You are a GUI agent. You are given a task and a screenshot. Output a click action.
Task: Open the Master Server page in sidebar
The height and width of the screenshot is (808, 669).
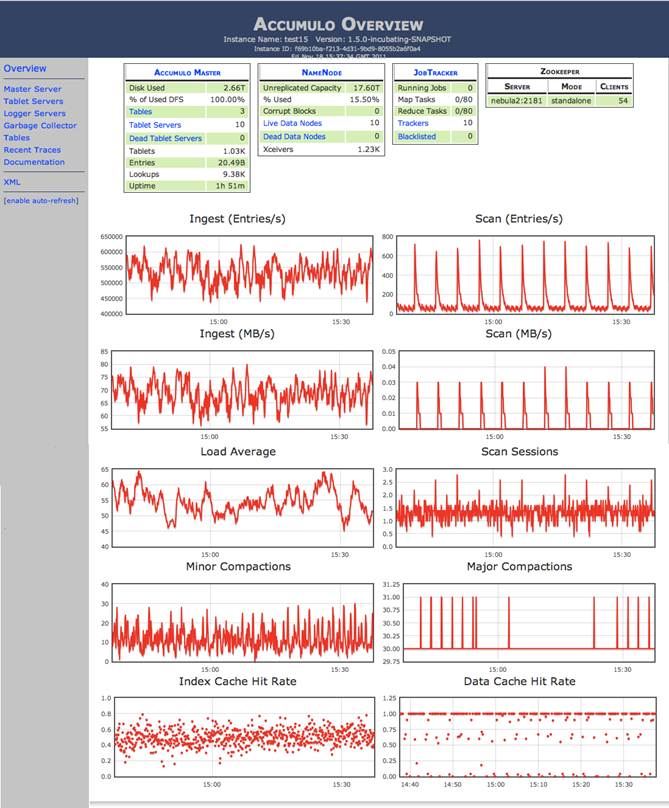(x=32, y=89)
